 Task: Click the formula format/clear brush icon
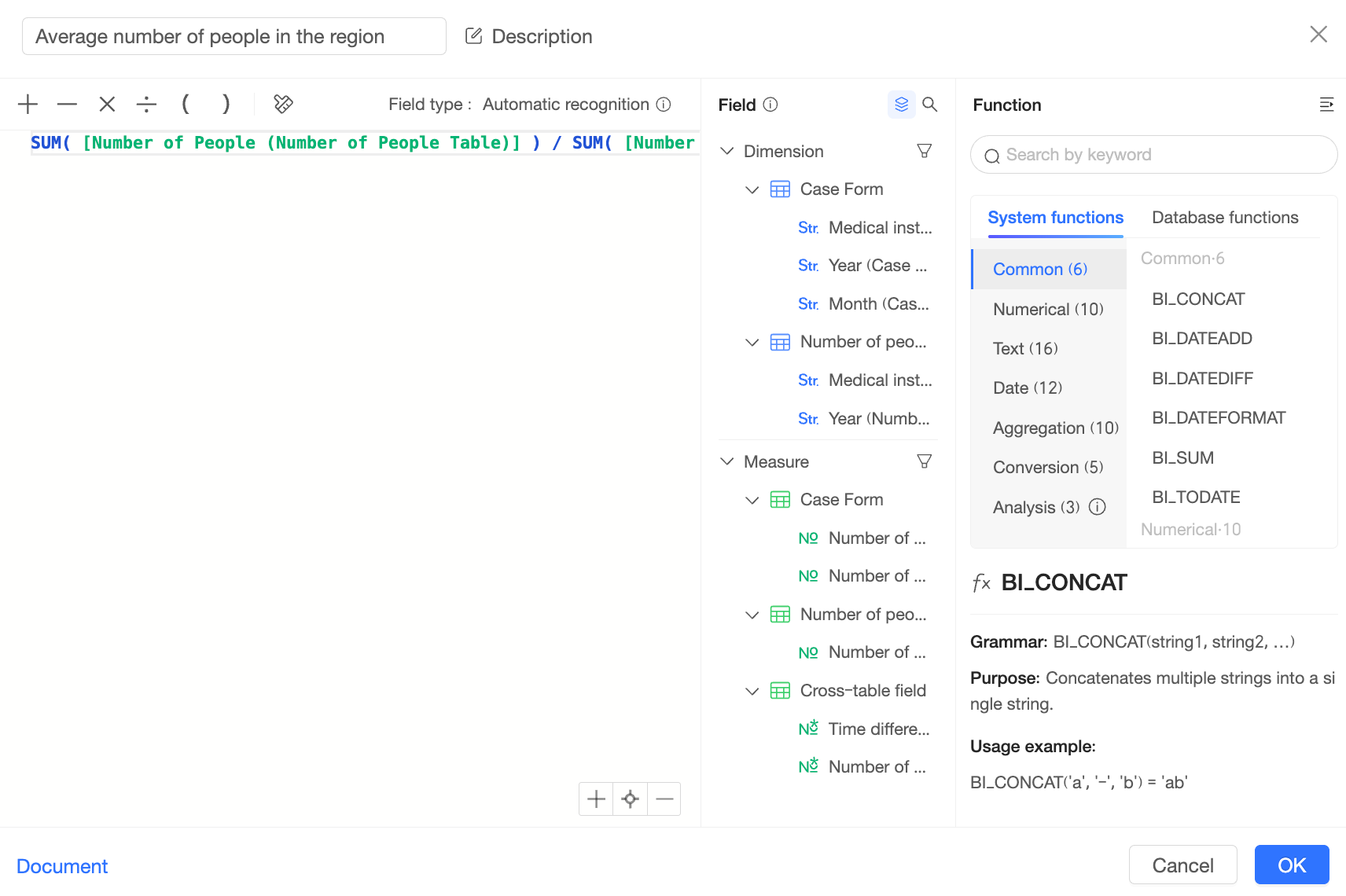coord(283,104)
